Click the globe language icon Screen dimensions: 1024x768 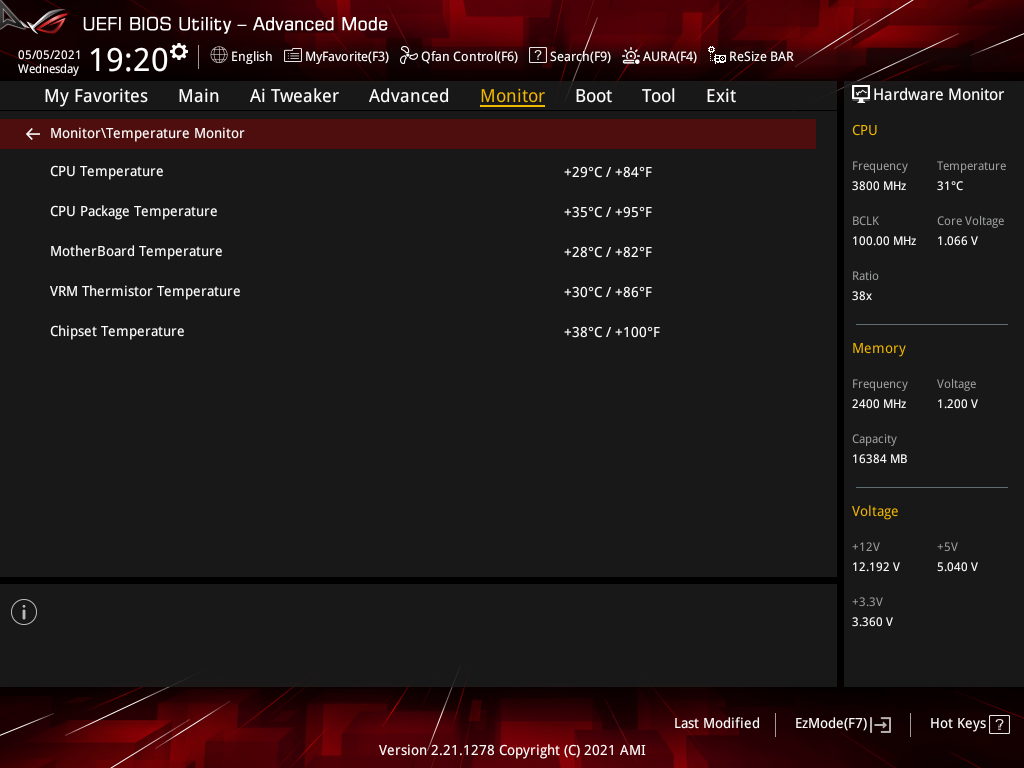[x=219, y=56]
